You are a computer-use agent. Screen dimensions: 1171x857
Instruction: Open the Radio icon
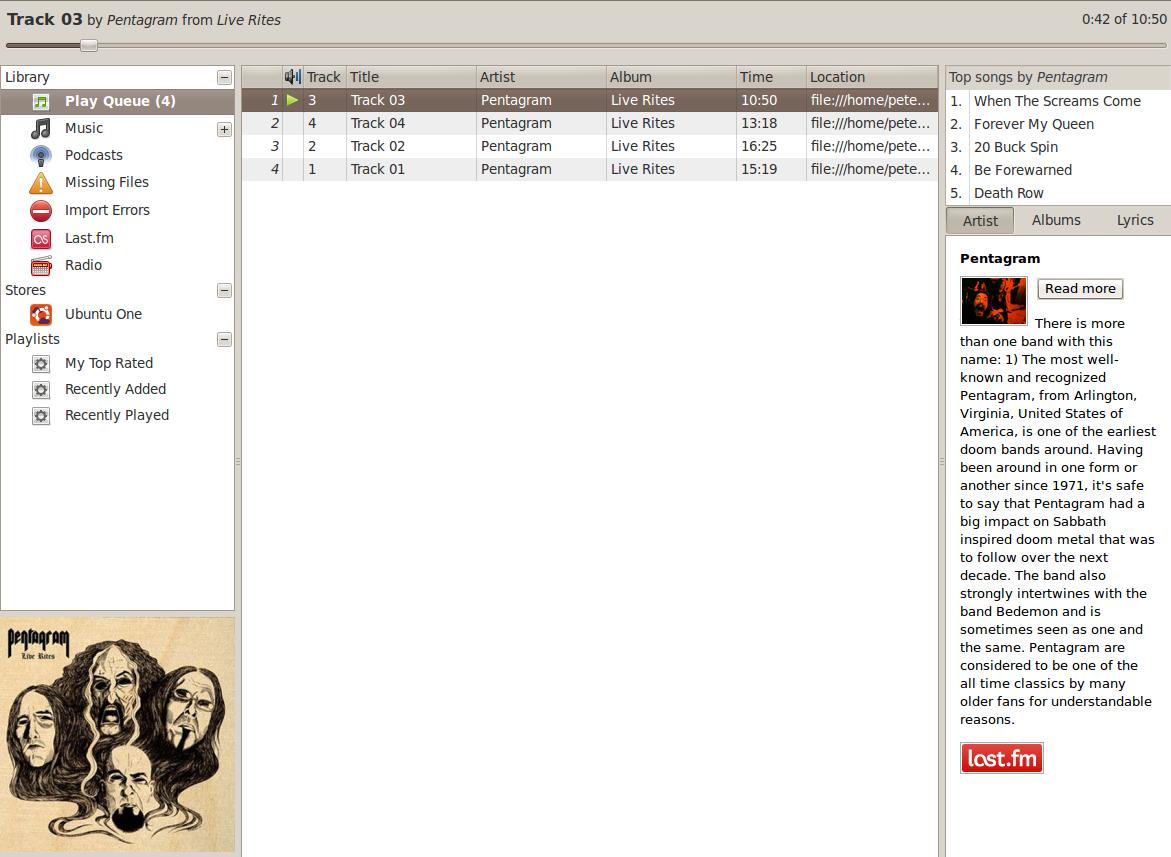click(x=41, y=266)
